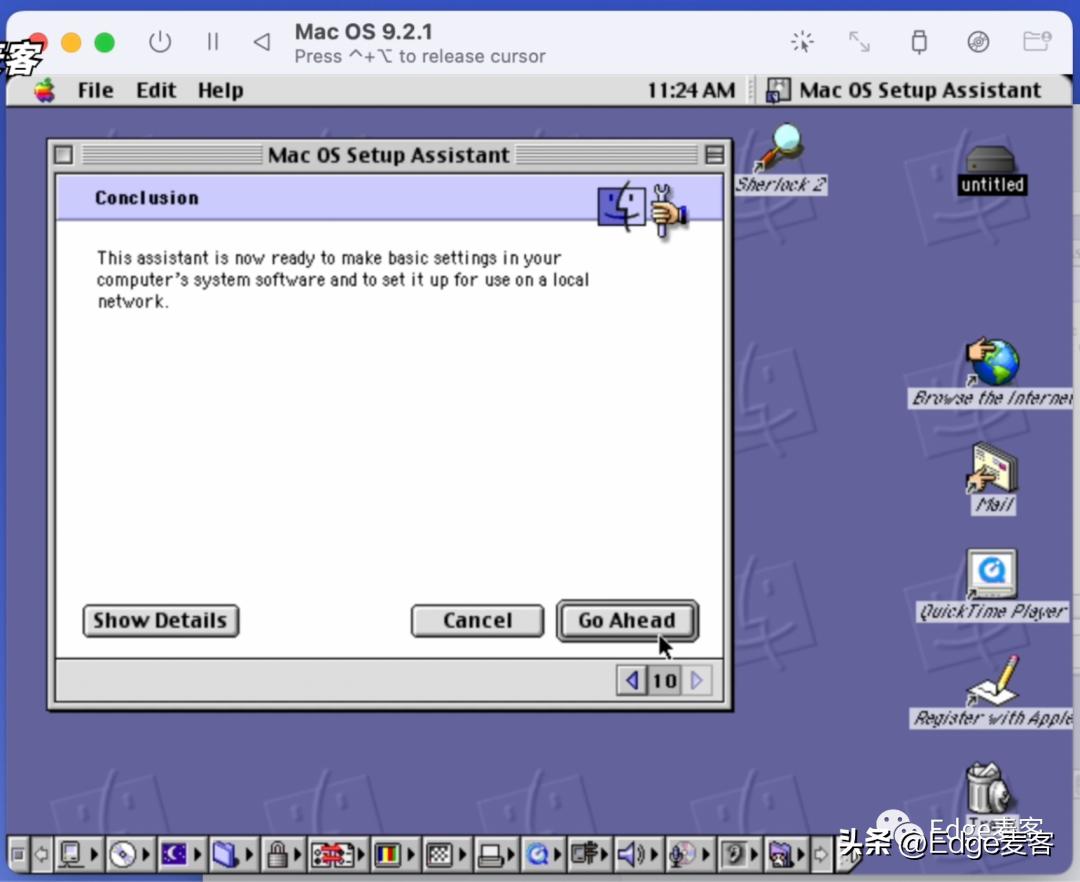The image size is (1080, 882).
Task: Open the File menu
Action: 95,91
